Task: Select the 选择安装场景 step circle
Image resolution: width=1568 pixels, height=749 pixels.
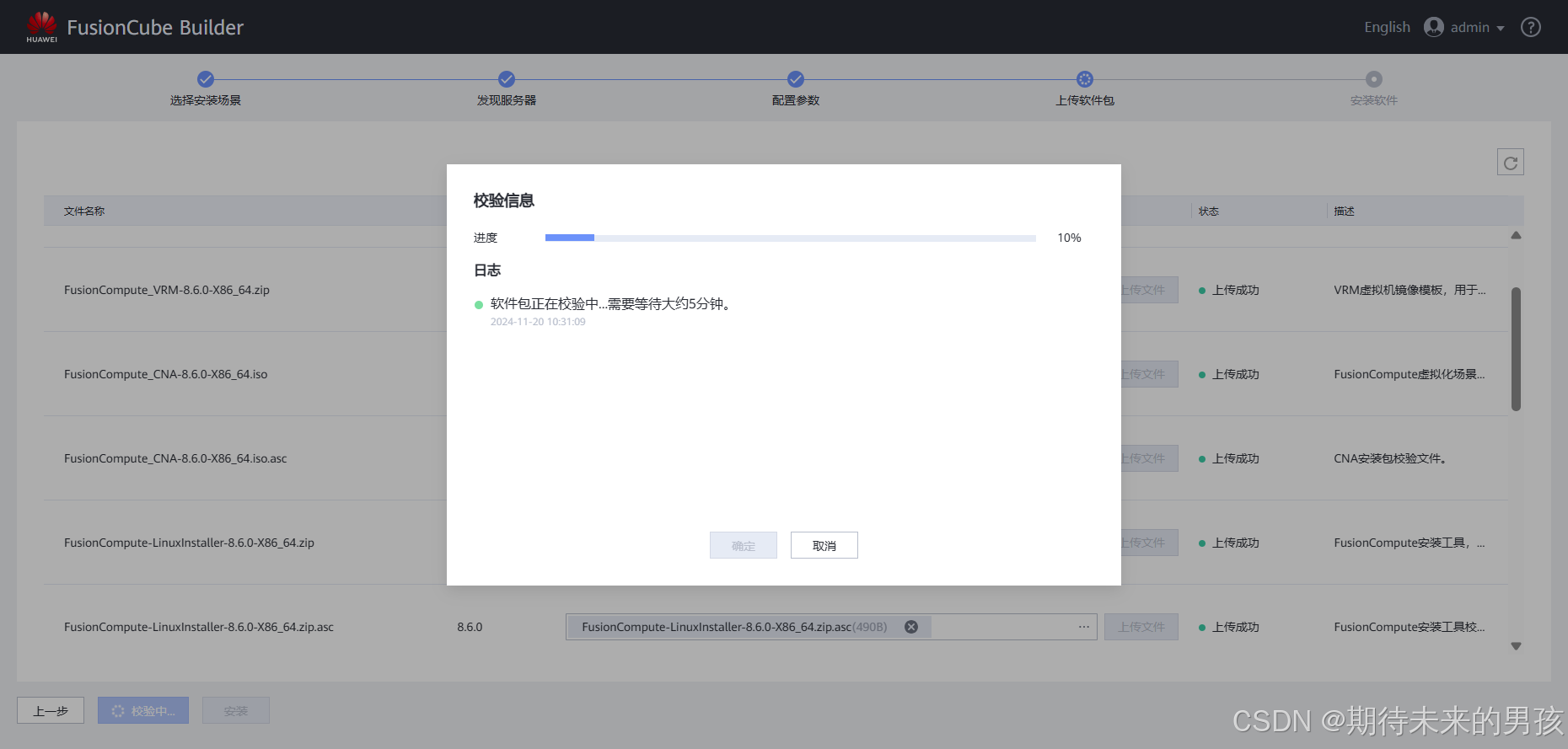Action: 206,79
